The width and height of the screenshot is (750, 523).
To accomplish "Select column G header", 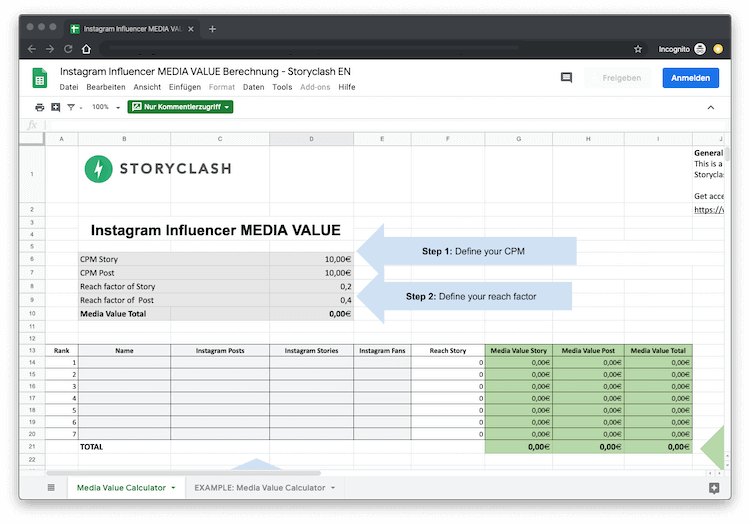I will [x=518, y=139].
